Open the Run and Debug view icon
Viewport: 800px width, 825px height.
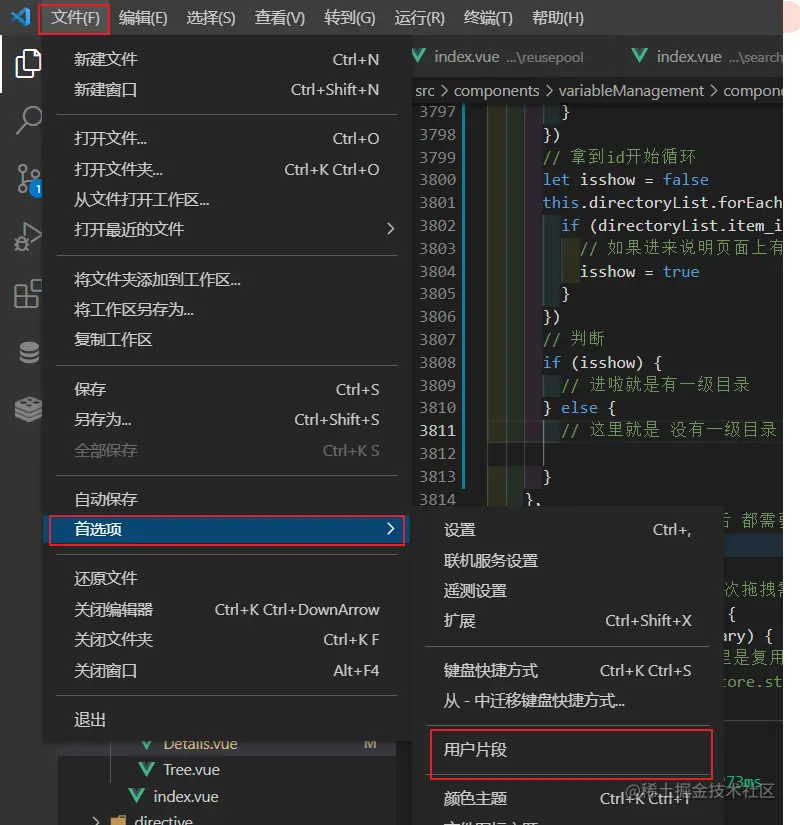coord(27,236)
